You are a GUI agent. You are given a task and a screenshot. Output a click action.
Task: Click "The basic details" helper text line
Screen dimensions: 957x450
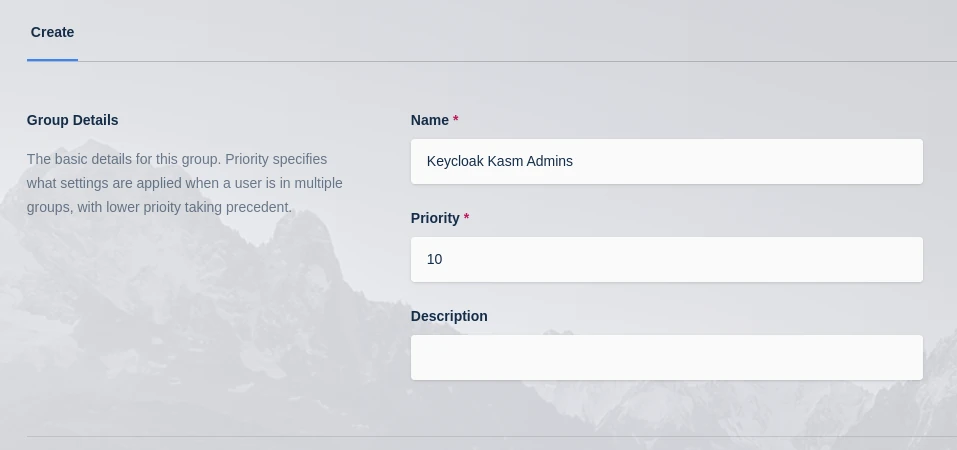pos(176,159)
